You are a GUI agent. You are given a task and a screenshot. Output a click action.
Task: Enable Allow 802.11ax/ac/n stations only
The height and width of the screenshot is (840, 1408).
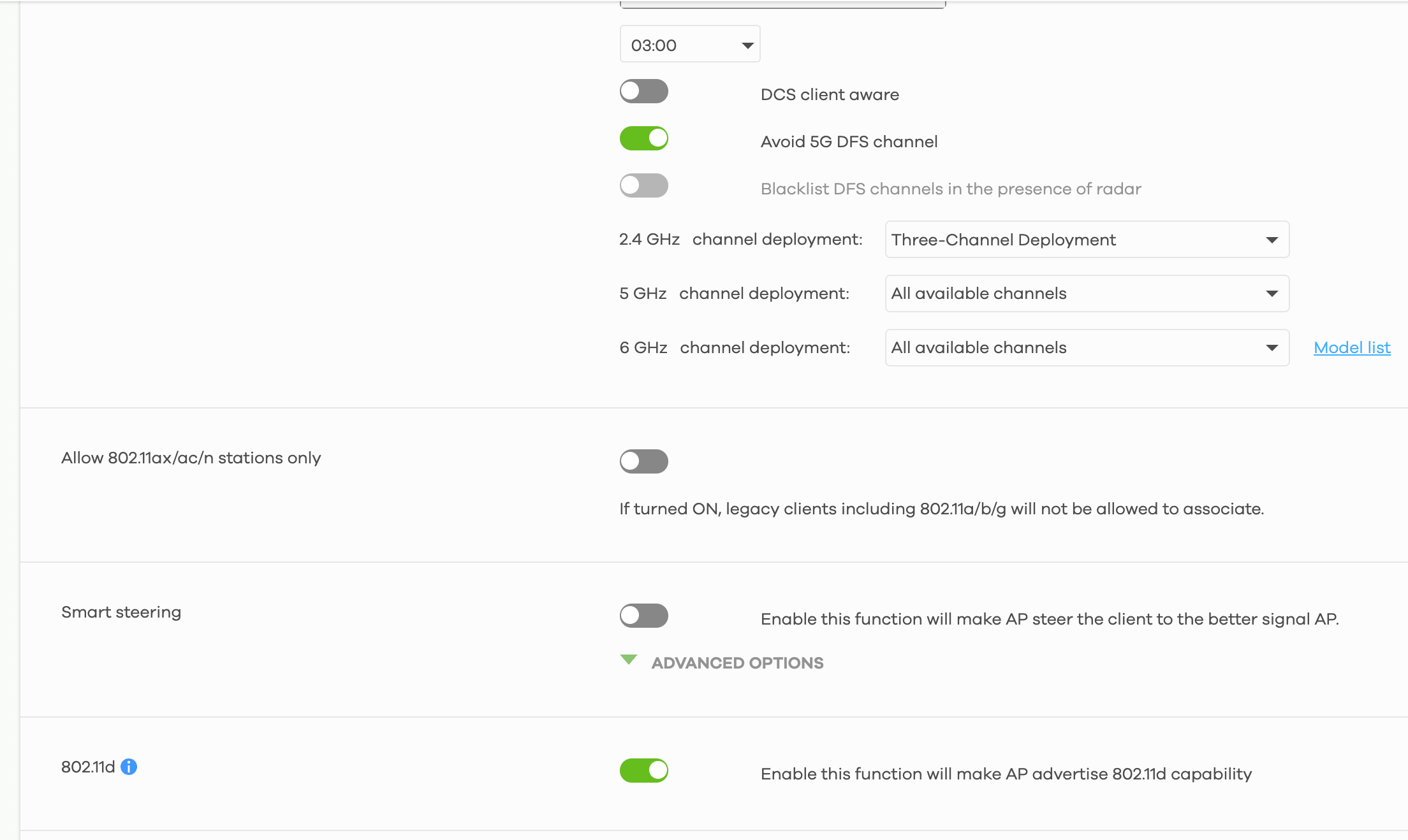(643, 461)
